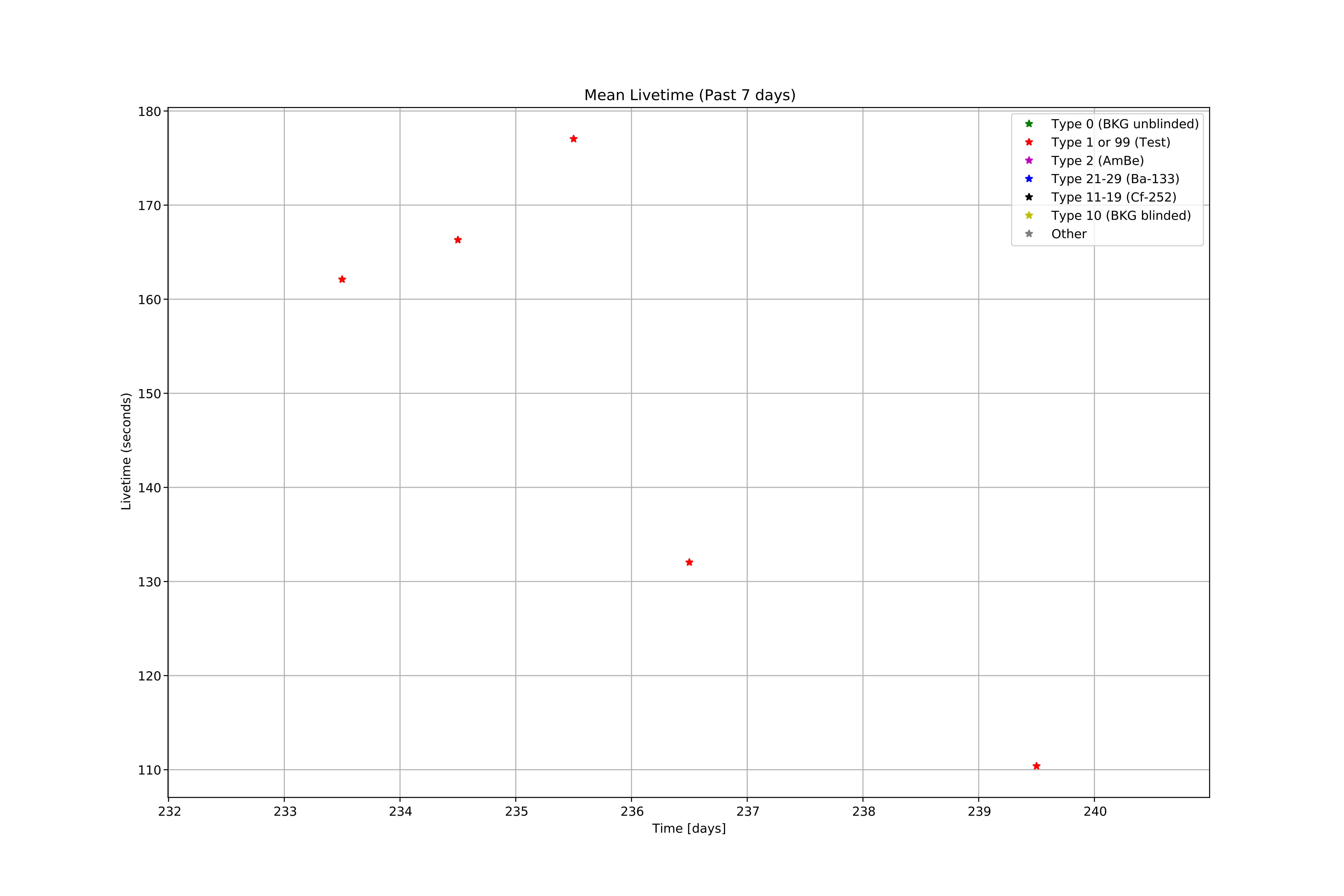The width and height of the screenshot is (1344, 896).
Task: Click the 'Time [days]' x-axis label
Action: coord(689,829)
